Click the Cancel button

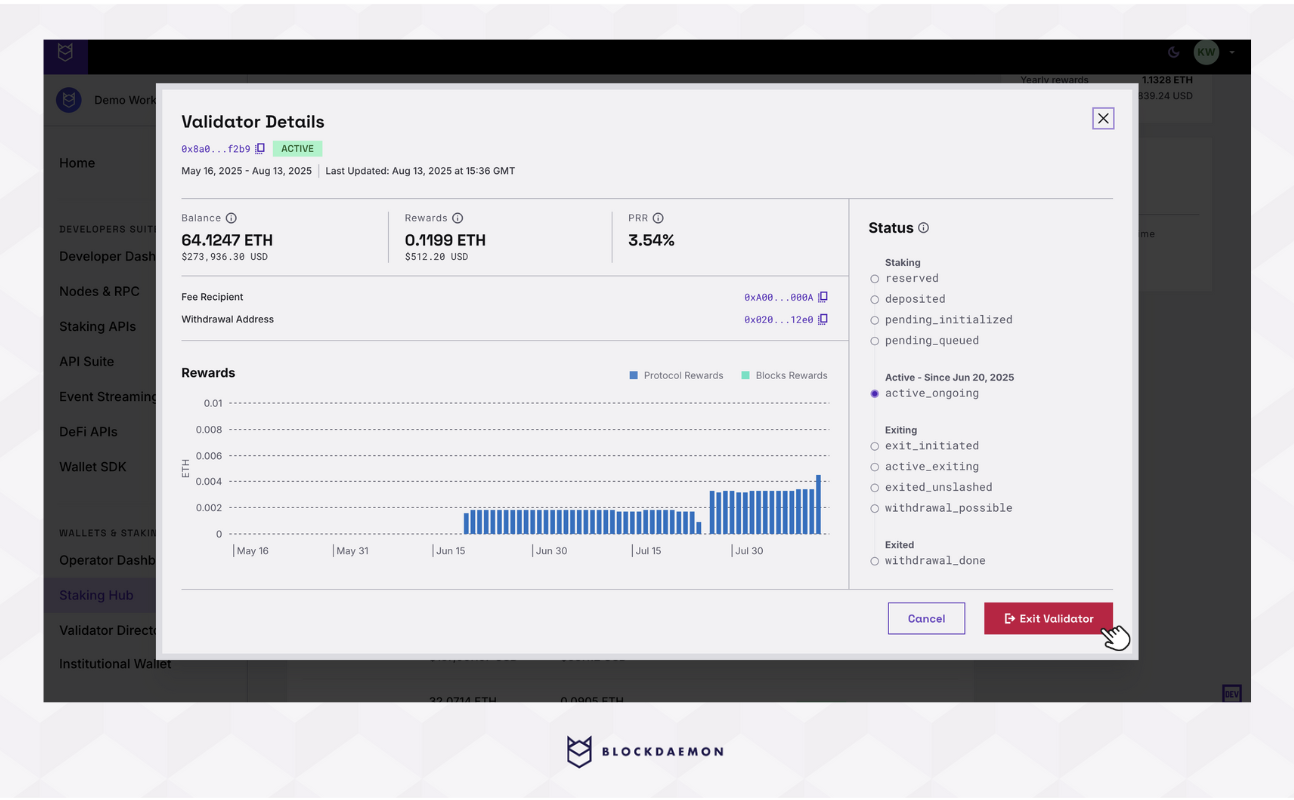click(x=926, y=618)
